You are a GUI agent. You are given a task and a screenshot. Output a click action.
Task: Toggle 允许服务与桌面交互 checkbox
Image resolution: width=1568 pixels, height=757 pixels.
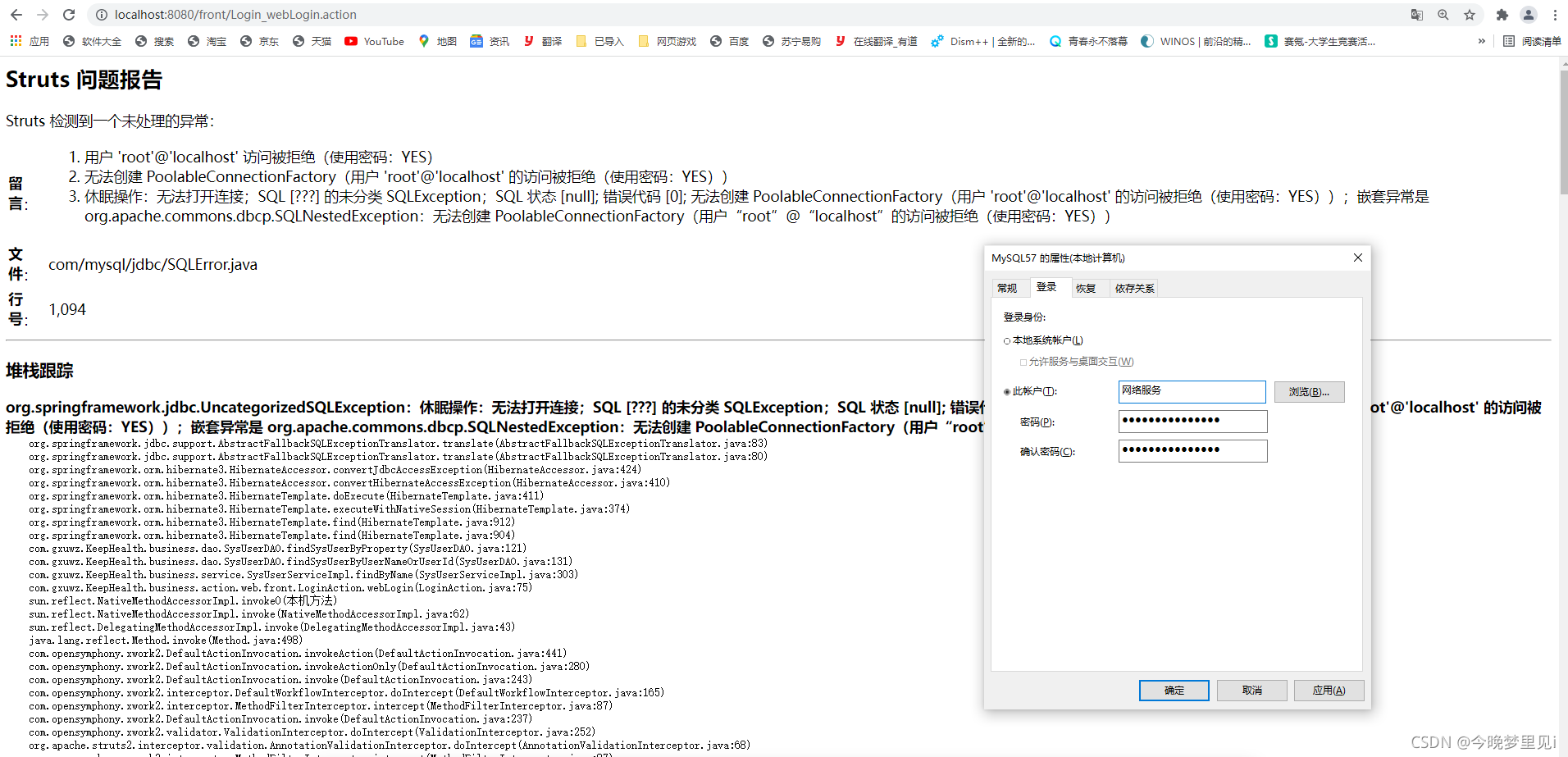tap(1076, 362)
